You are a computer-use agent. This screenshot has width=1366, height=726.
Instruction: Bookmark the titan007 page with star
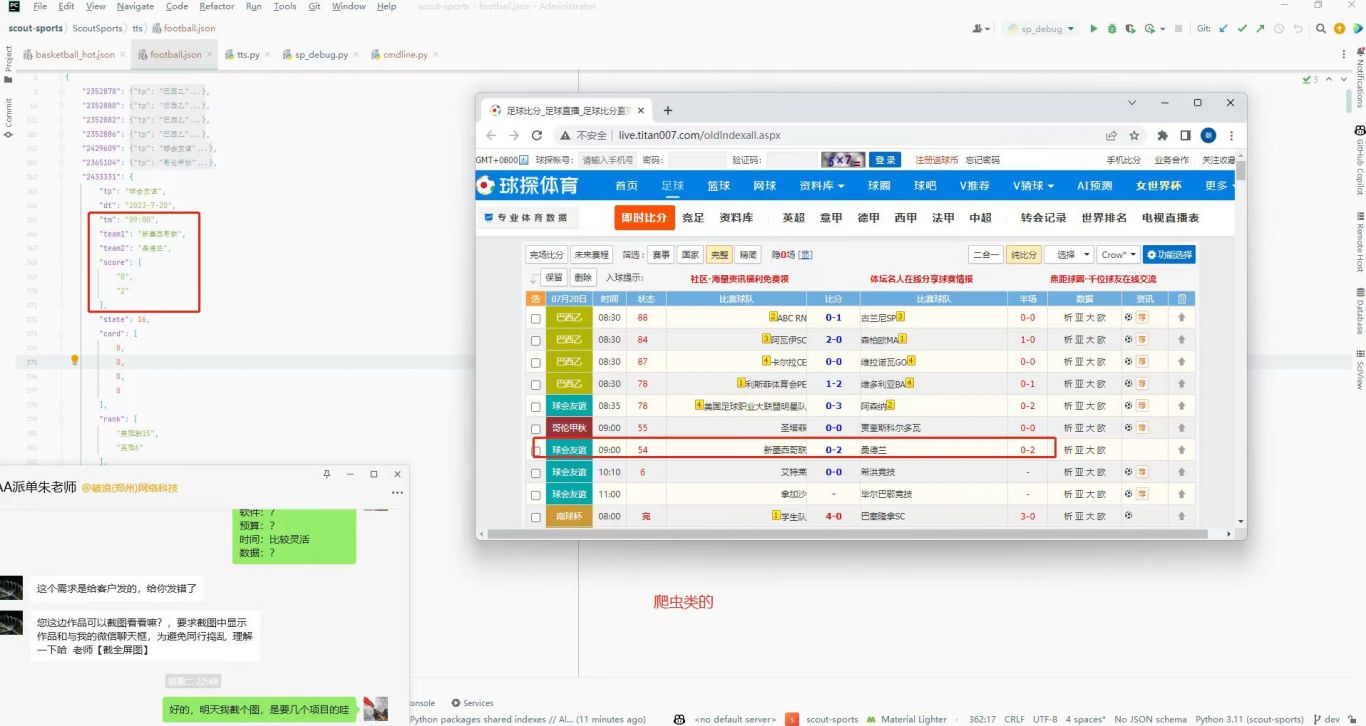[x=1134, y=135]
